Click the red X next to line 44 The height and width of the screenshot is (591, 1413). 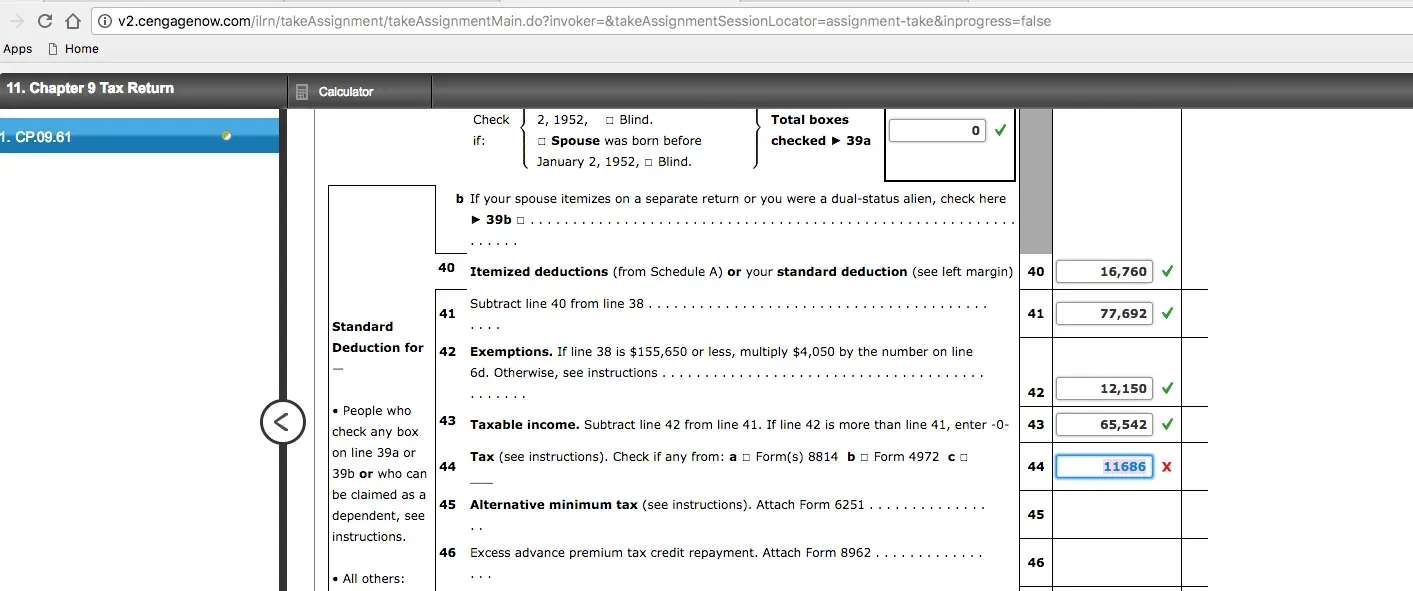1166,466
